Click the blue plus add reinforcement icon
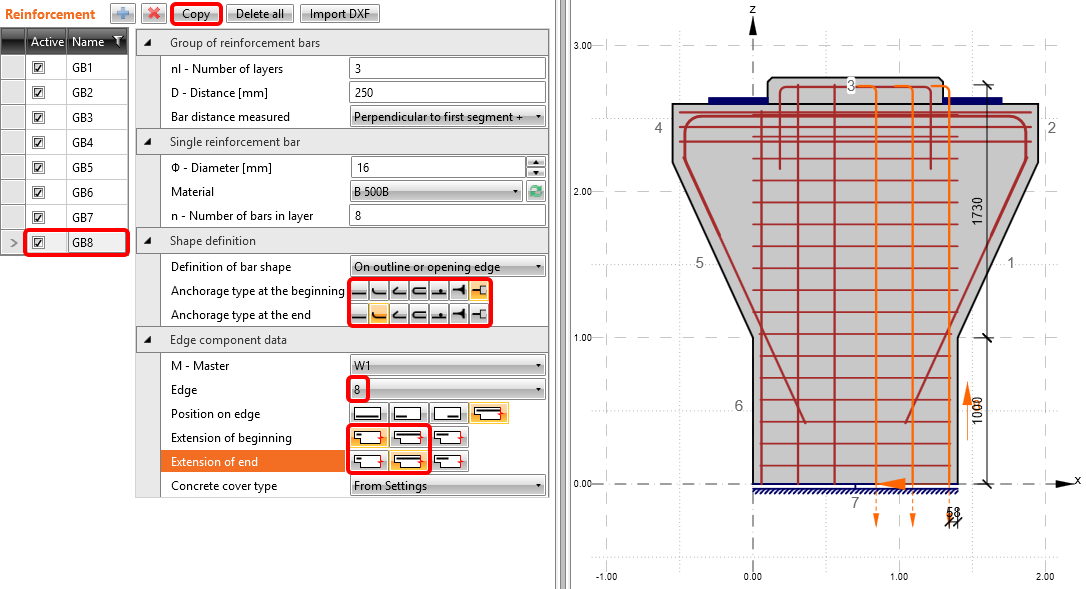The height and width of the screenshot is (589, 1086). 122,14
